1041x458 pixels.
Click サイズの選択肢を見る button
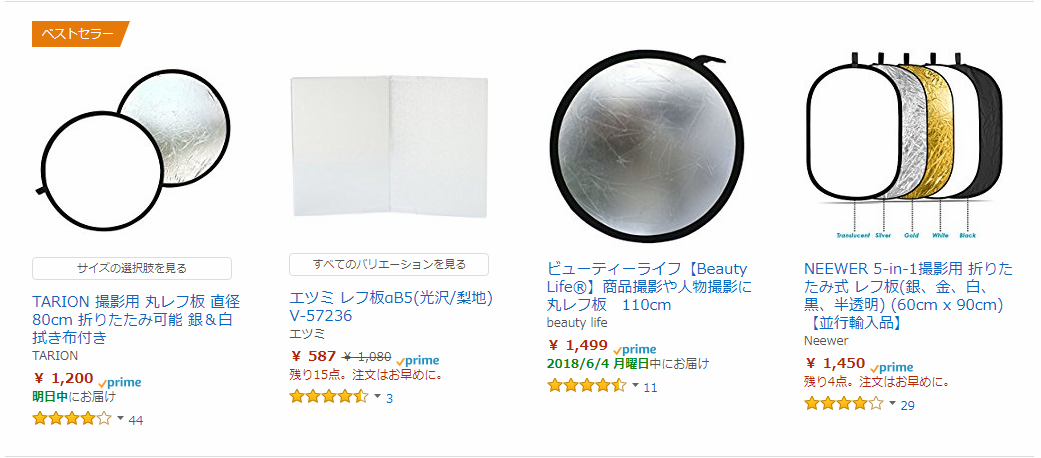131,268
